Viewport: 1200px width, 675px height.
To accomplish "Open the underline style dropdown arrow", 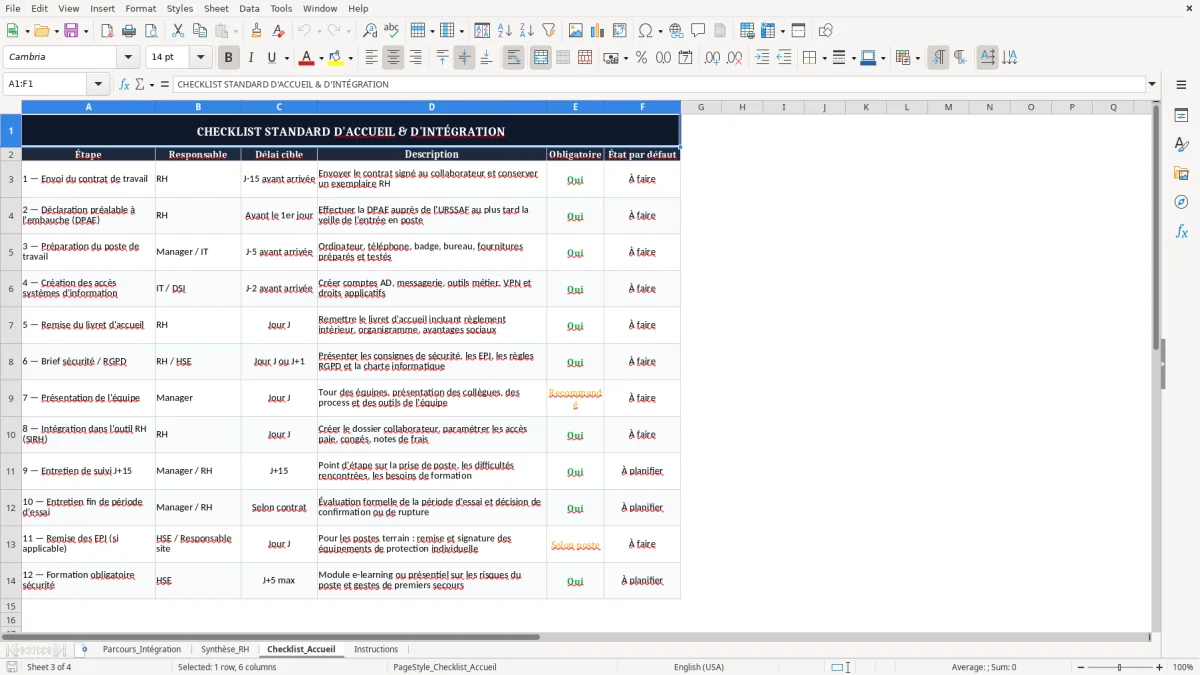I will click(285, 58).
